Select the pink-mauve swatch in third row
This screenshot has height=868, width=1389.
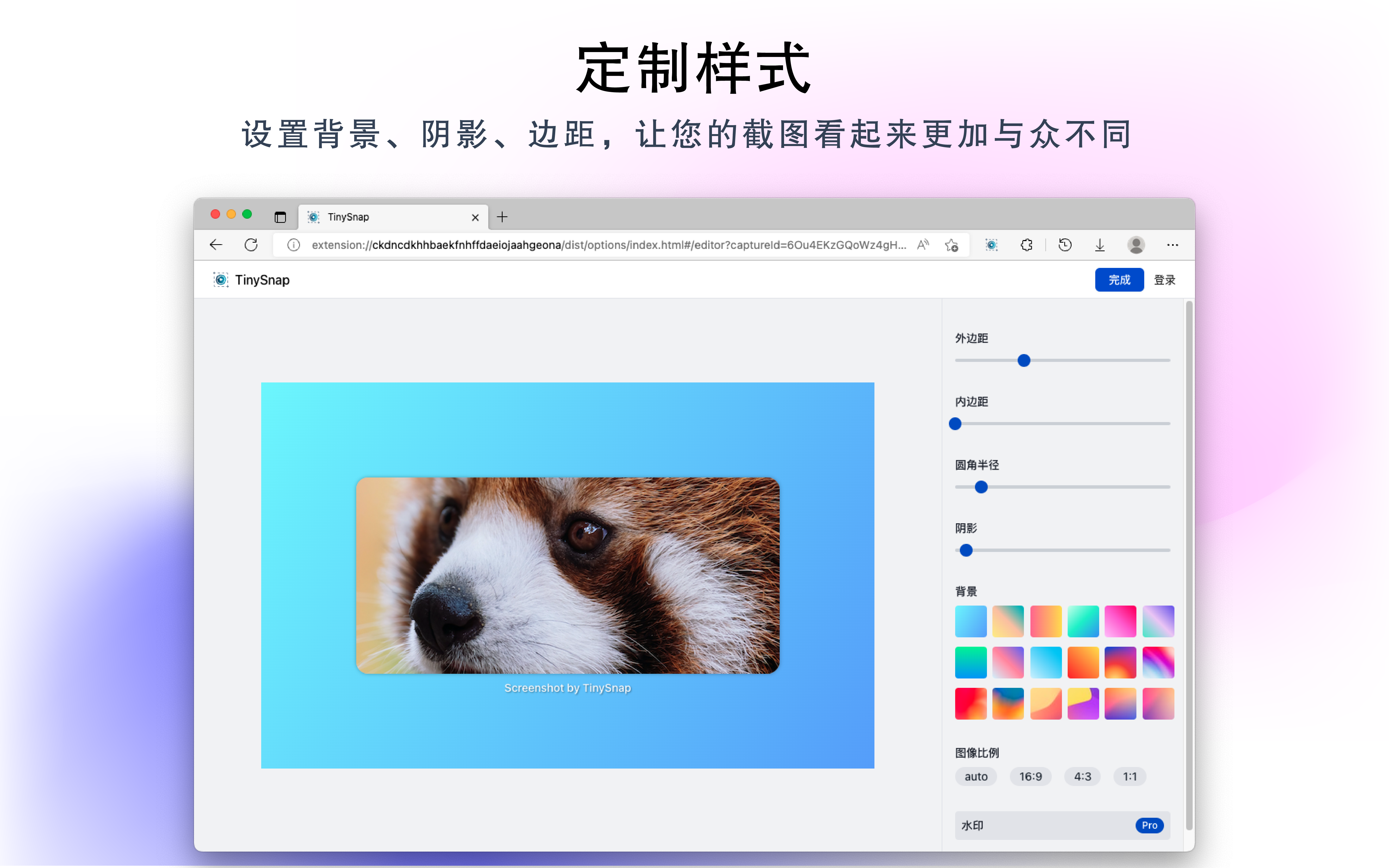coord(1158,704)
